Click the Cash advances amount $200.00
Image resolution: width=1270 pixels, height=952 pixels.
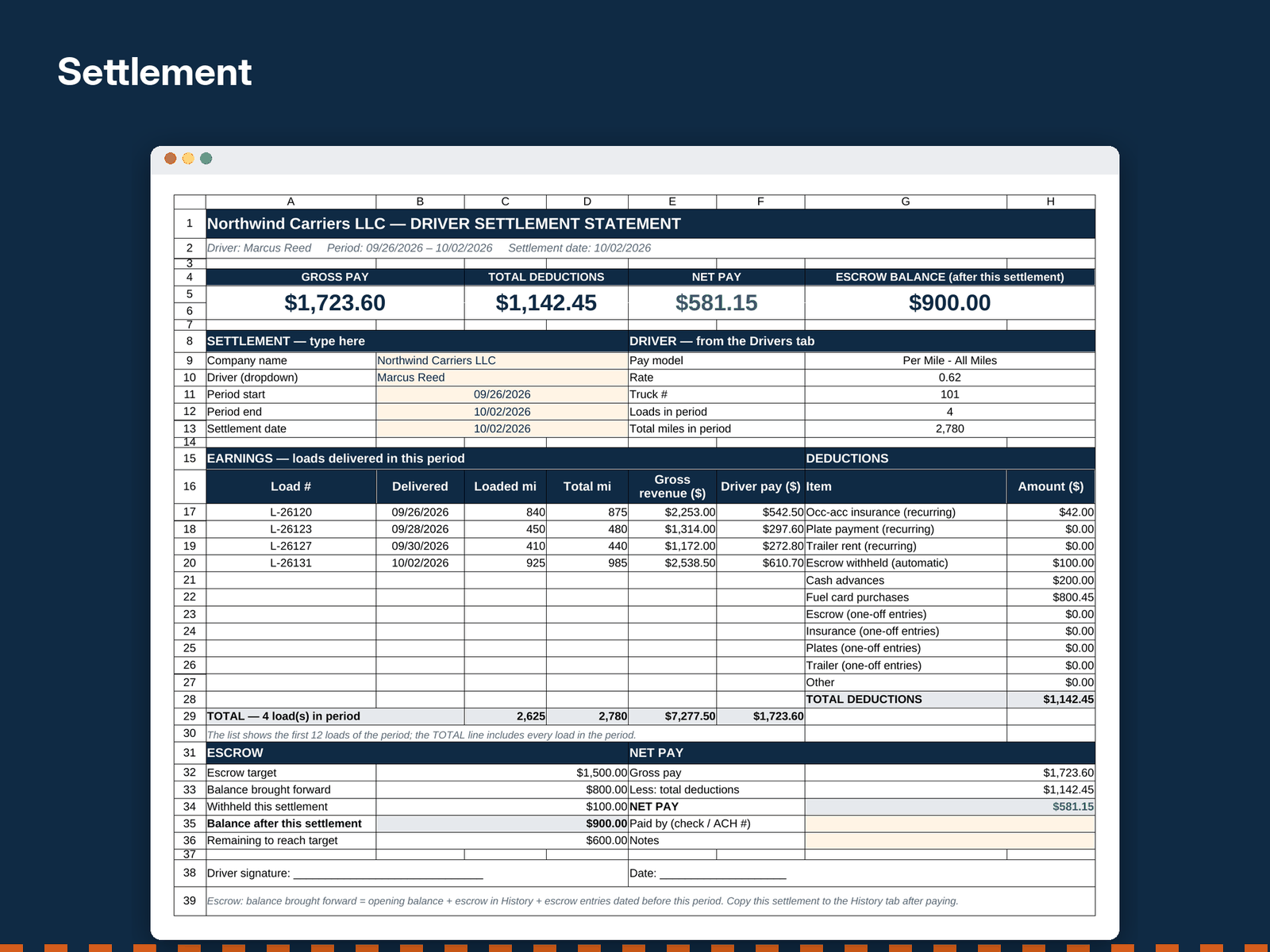(x=1051, y=580)
